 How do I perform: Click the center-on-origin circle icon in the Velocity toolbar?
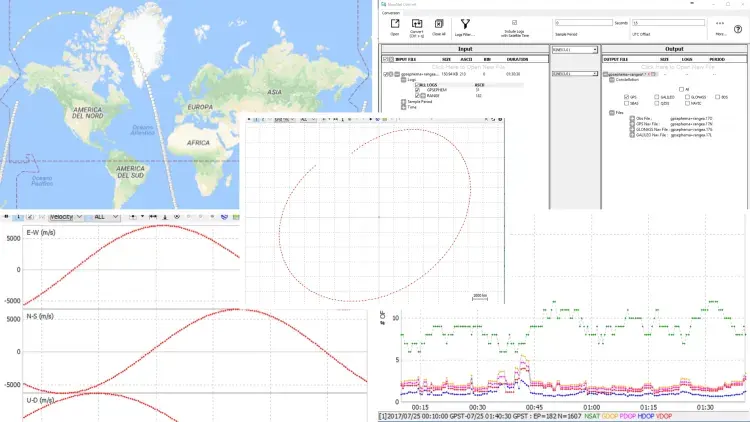176,217
